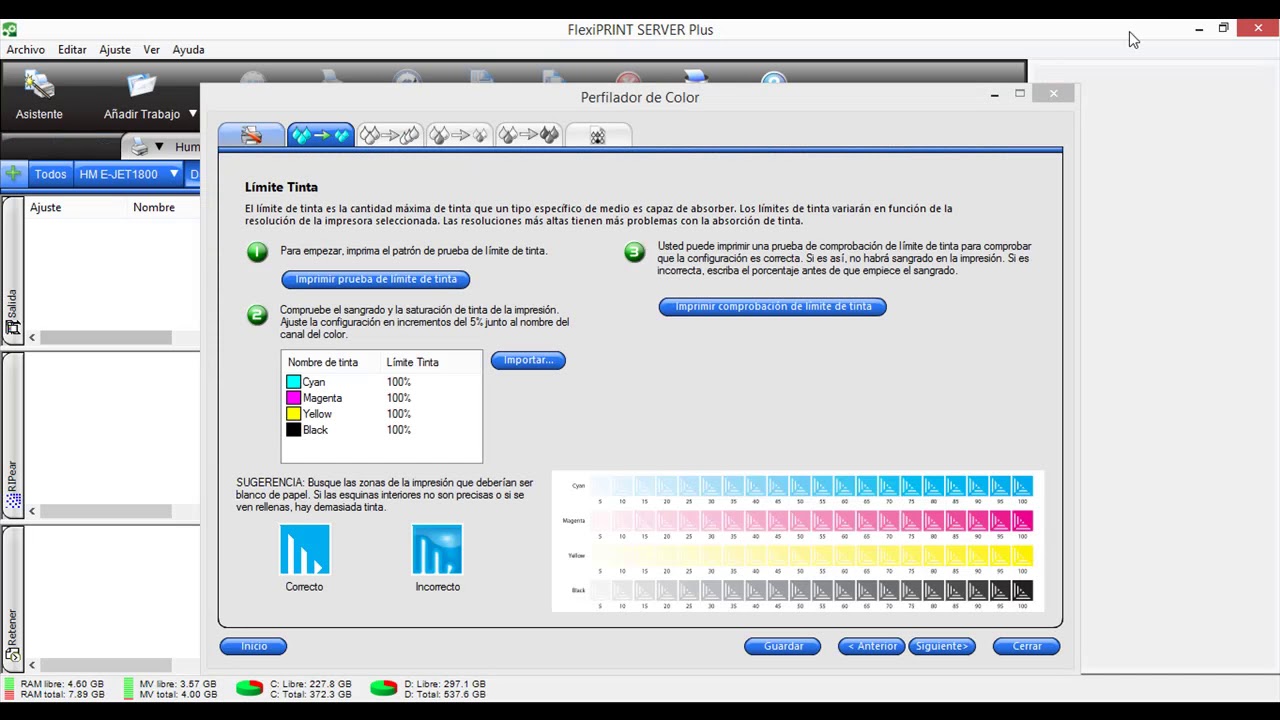Open the Archivo menu
This screenshot has height=720, width=1280.
(x=26, y=50)
